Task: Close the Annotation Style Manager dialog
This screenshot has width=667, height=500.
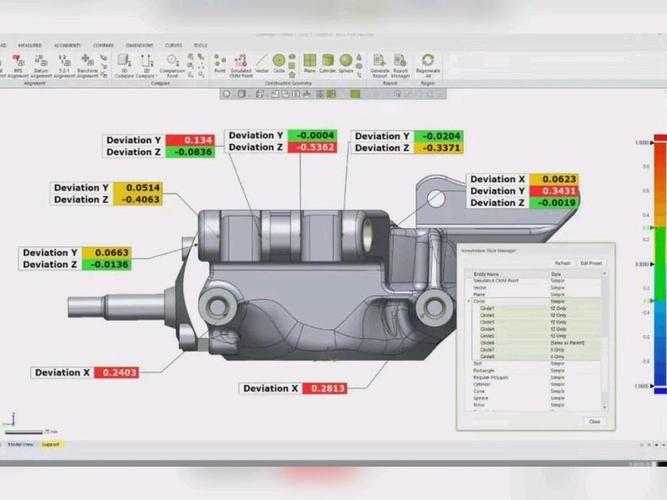Action: 595,422
